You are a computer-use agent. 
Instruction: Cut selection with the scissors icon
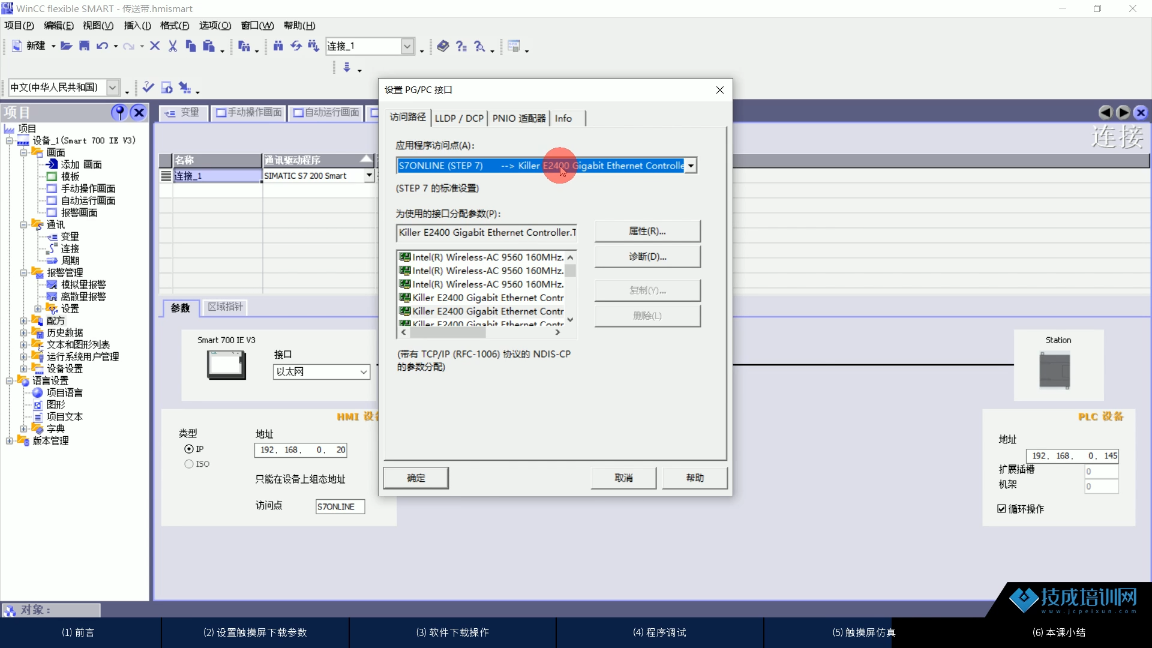[173, 46]
